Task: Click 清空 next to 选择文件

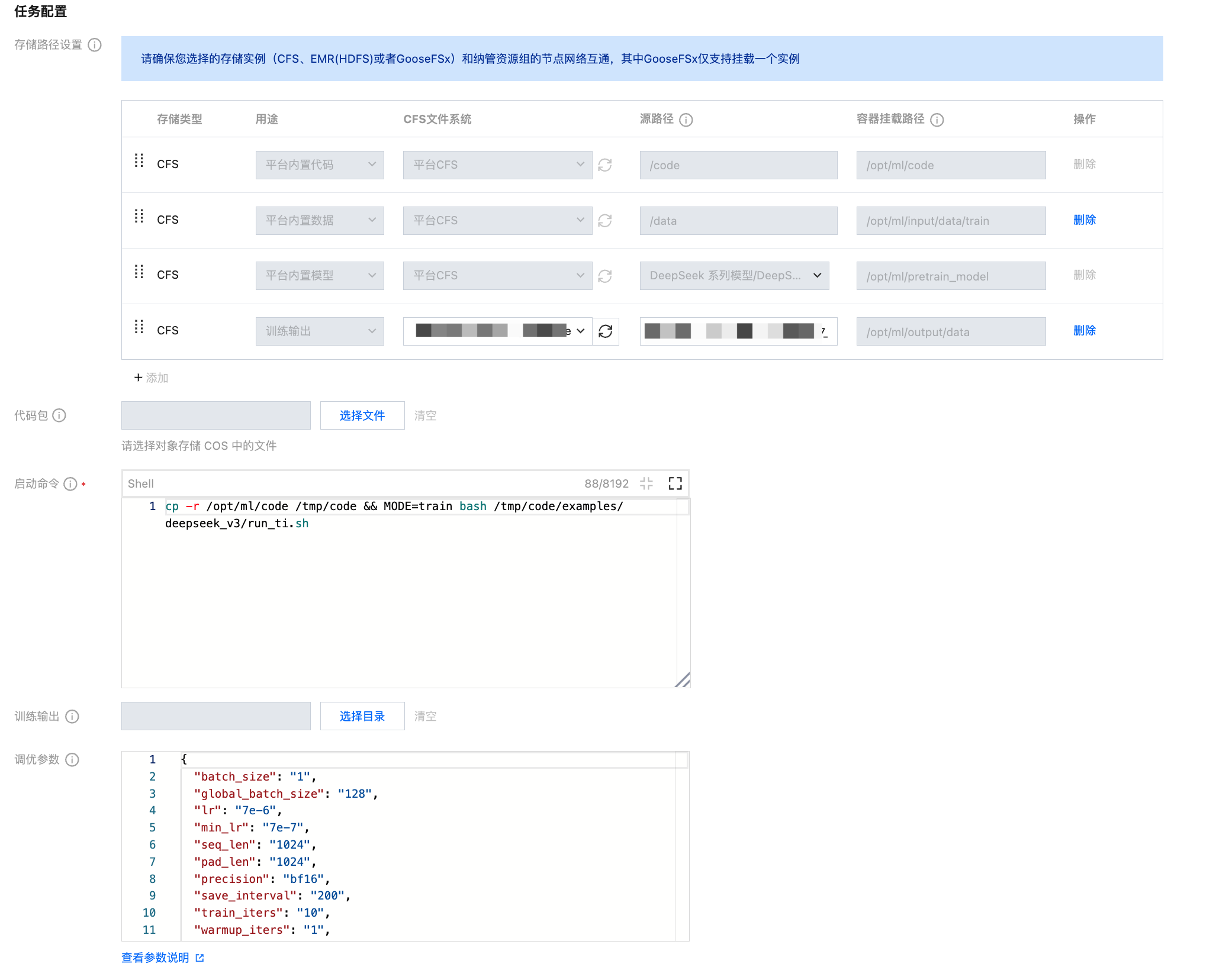Action: click(x=425, y=415)
